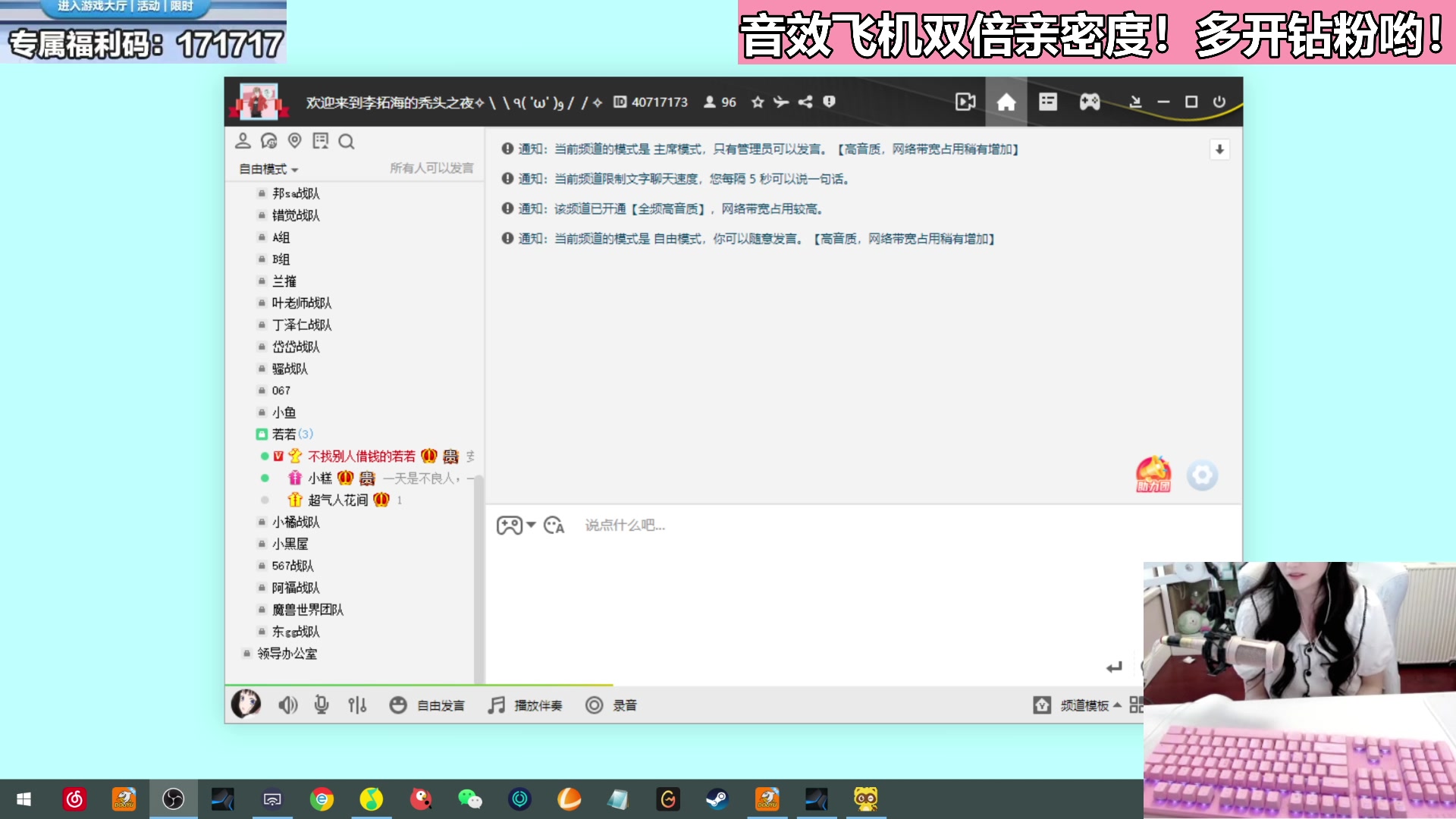Open the gamepad games icon in the title bar
Screen dimensions: 1456x819
pyautogui.click(x=1090, y=102)
